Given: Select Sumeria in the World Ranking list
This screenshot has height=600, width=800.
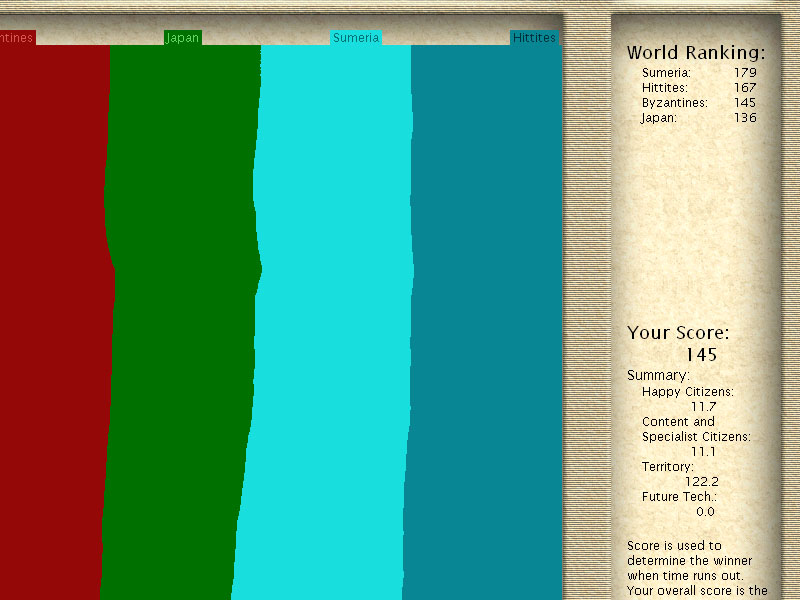Looking at the screenshot, I should (666, 73).
